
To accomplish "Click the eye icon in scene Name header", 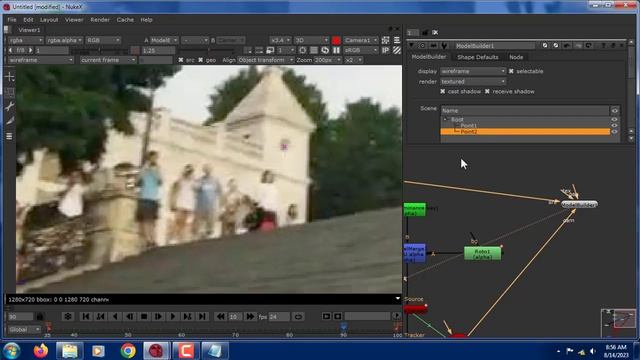I will point(614,111).
